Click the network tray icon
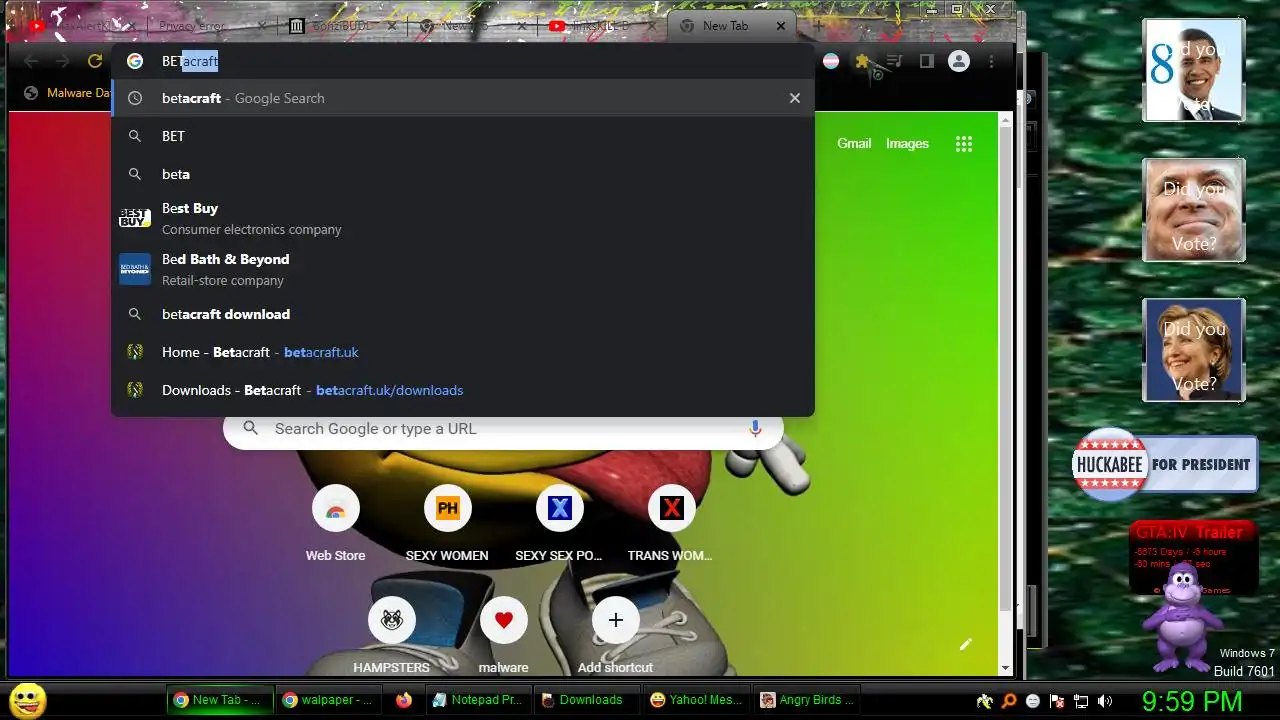Screen dimensions: 1280x720 (1081, 701)
